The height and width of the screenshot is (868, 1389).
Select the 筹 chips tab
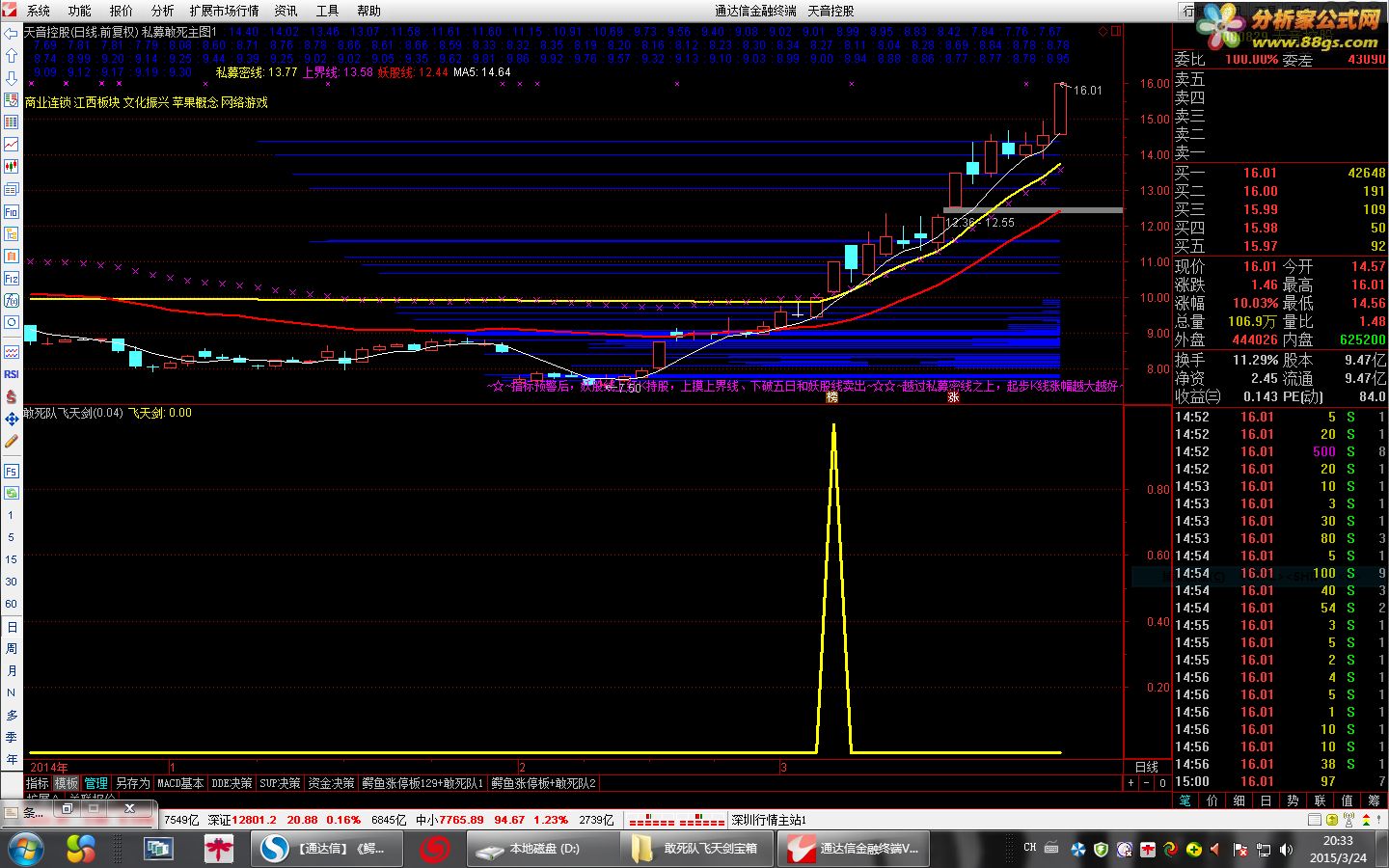pyautogui.click(x=1374, y=800)
